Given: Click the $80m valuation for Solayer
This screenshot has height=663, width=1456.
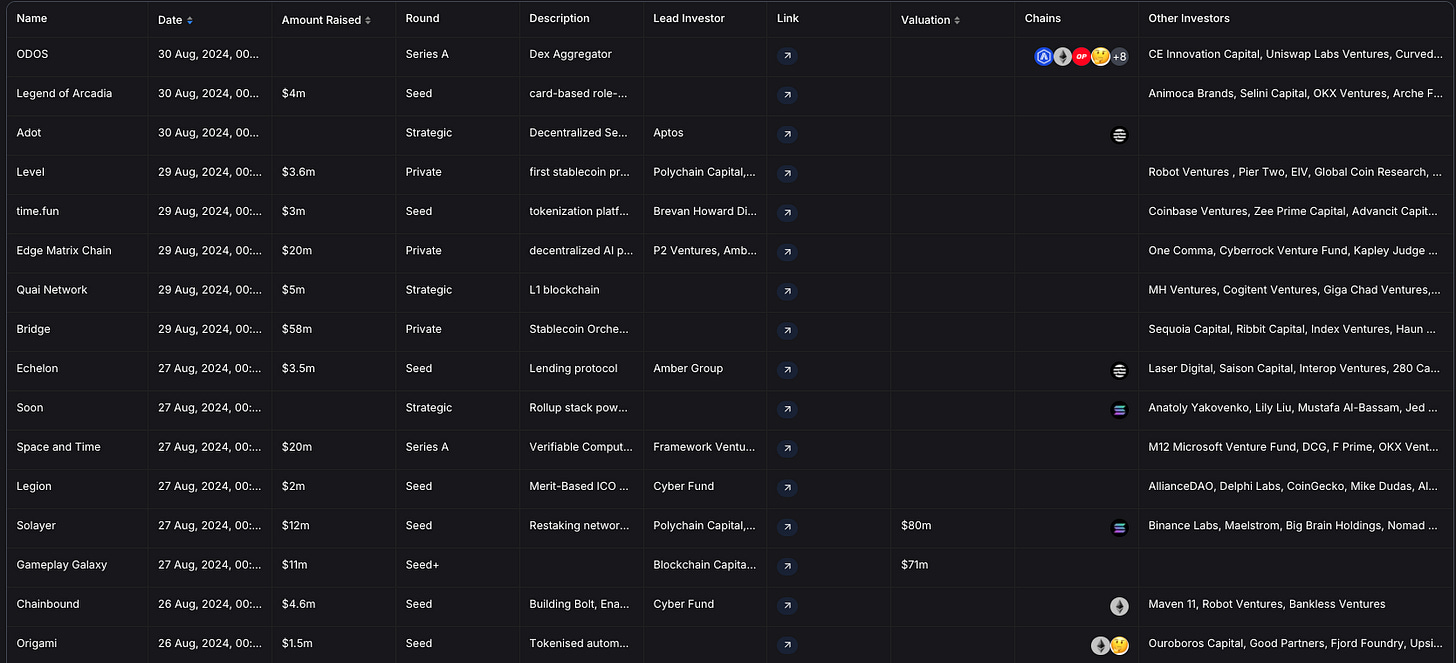Looking at the screenshot, I should [x=916, y=525].
